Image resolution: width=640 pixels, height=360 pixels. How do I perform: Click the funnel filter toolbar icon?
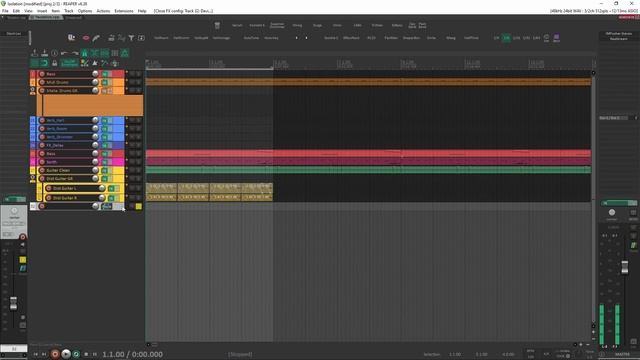(131, 38)
